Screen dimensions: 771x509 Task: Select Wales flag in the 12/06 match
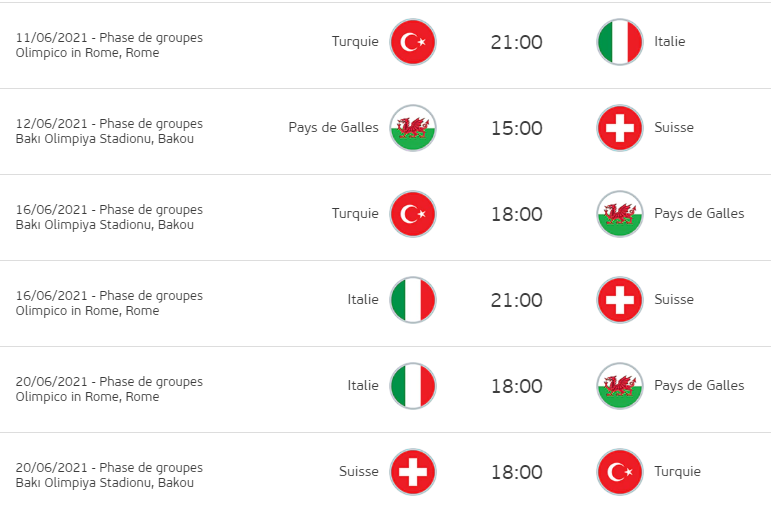[413, 128]
